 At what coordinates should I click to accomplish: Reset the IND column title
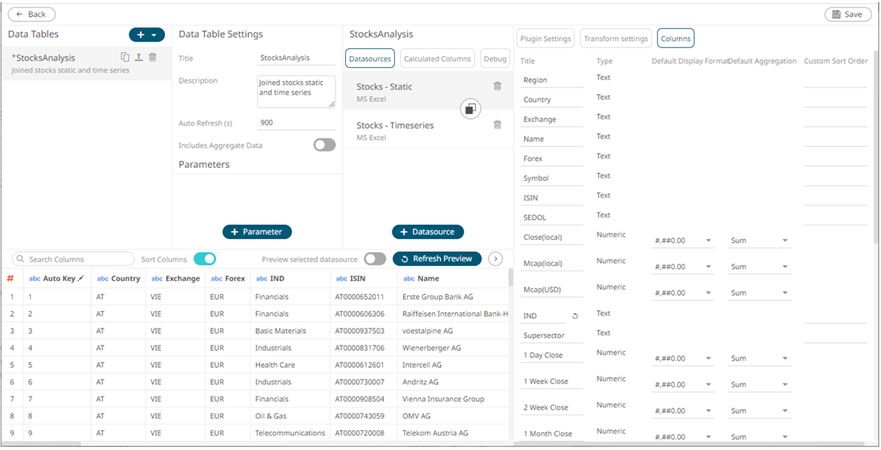tap(575, 315)
